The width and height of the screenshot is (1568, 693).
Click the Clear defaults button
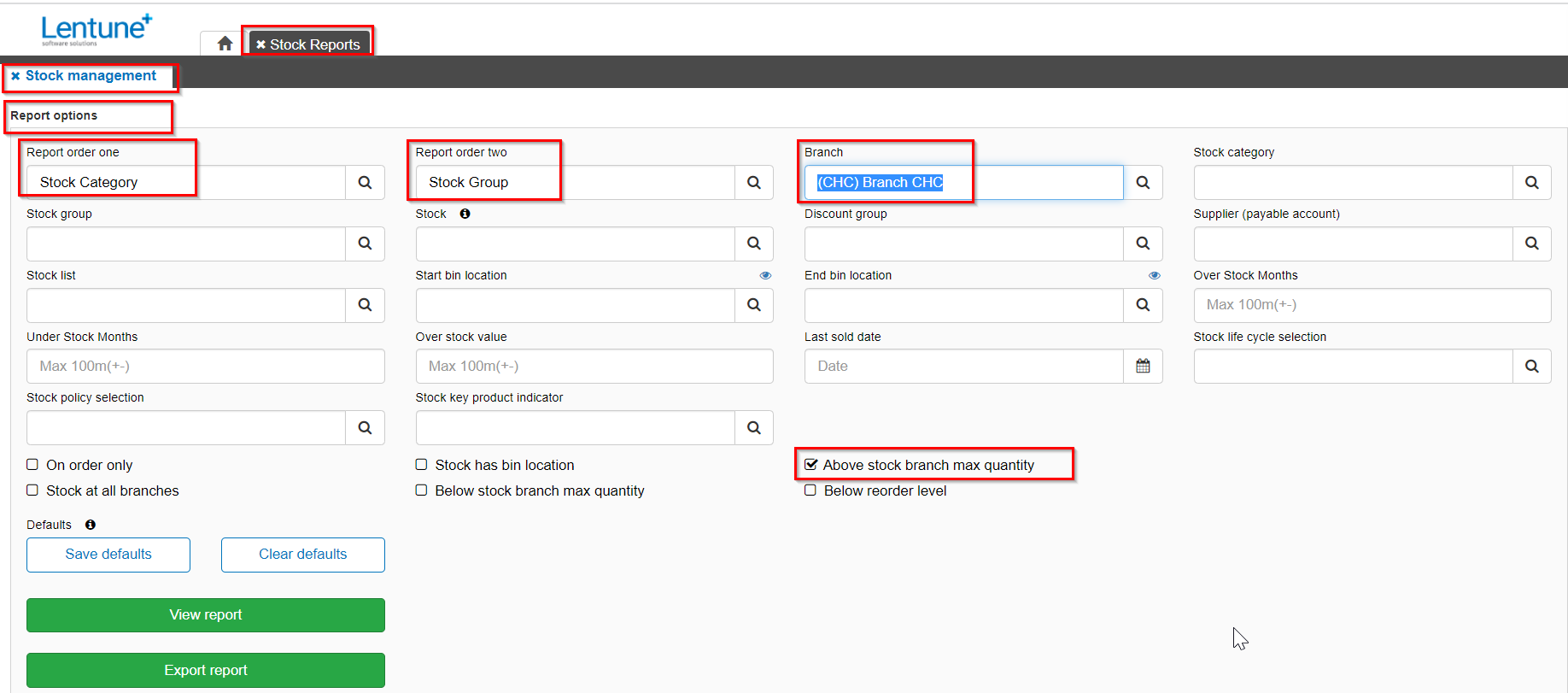coord(303,555)
